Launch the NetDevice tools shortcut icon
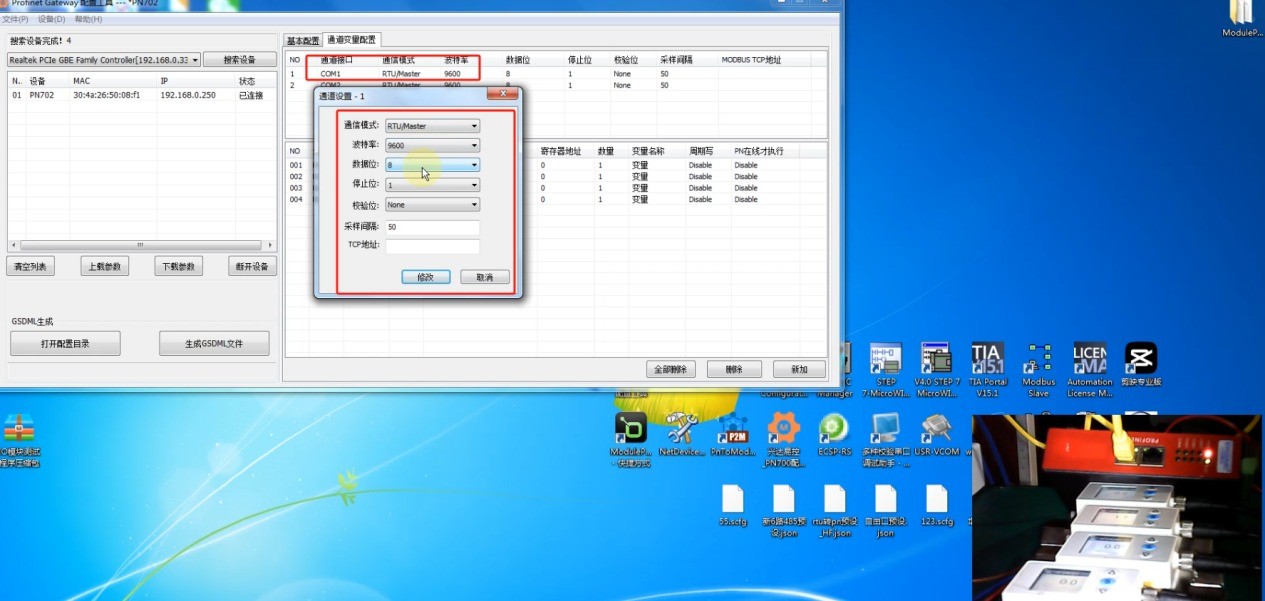The width and height of the screenshot is (1265, 601). click(682, 431)
